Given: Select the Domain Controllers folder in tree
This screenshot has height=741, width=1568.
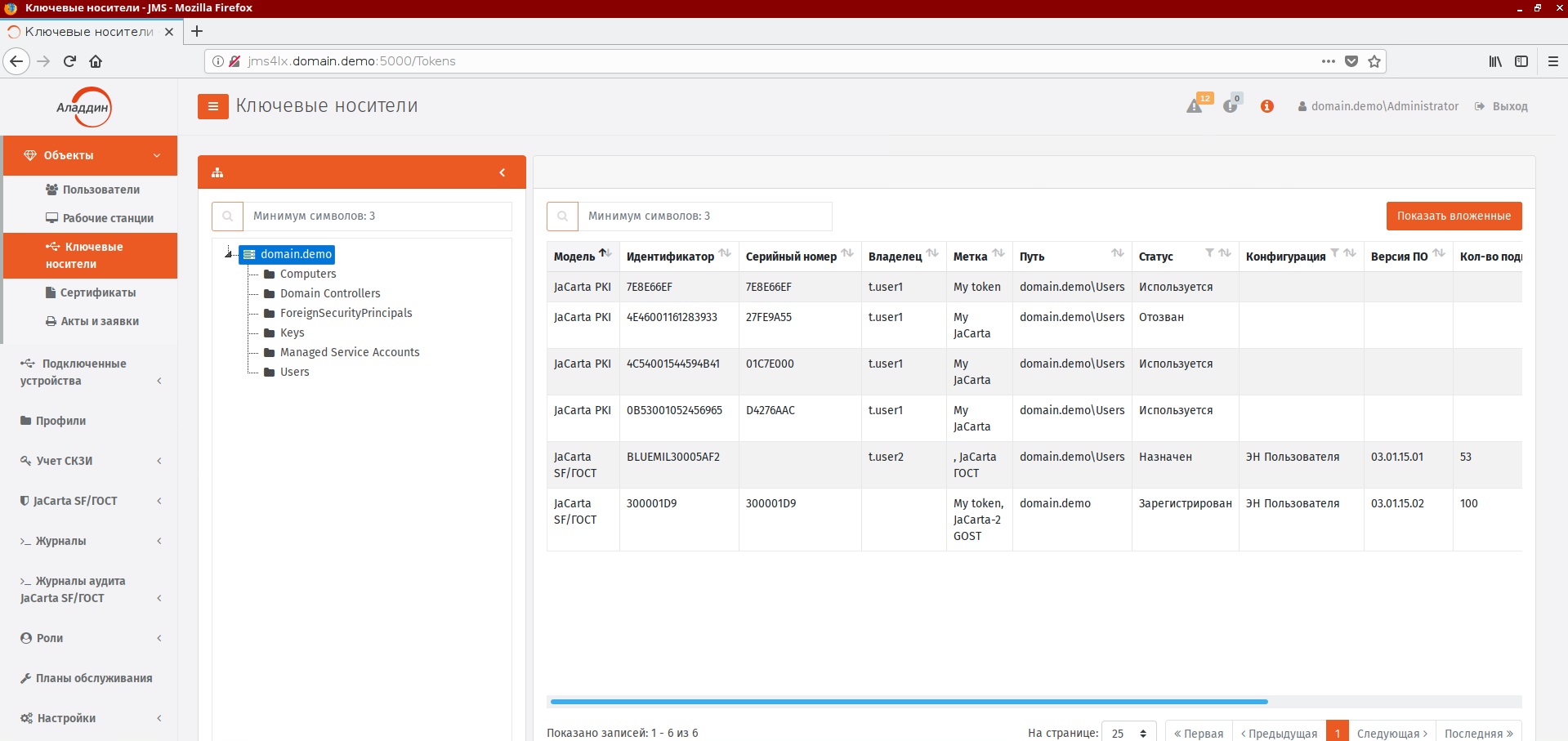Looking at the screenshot, I should click(x=329, y=293).
